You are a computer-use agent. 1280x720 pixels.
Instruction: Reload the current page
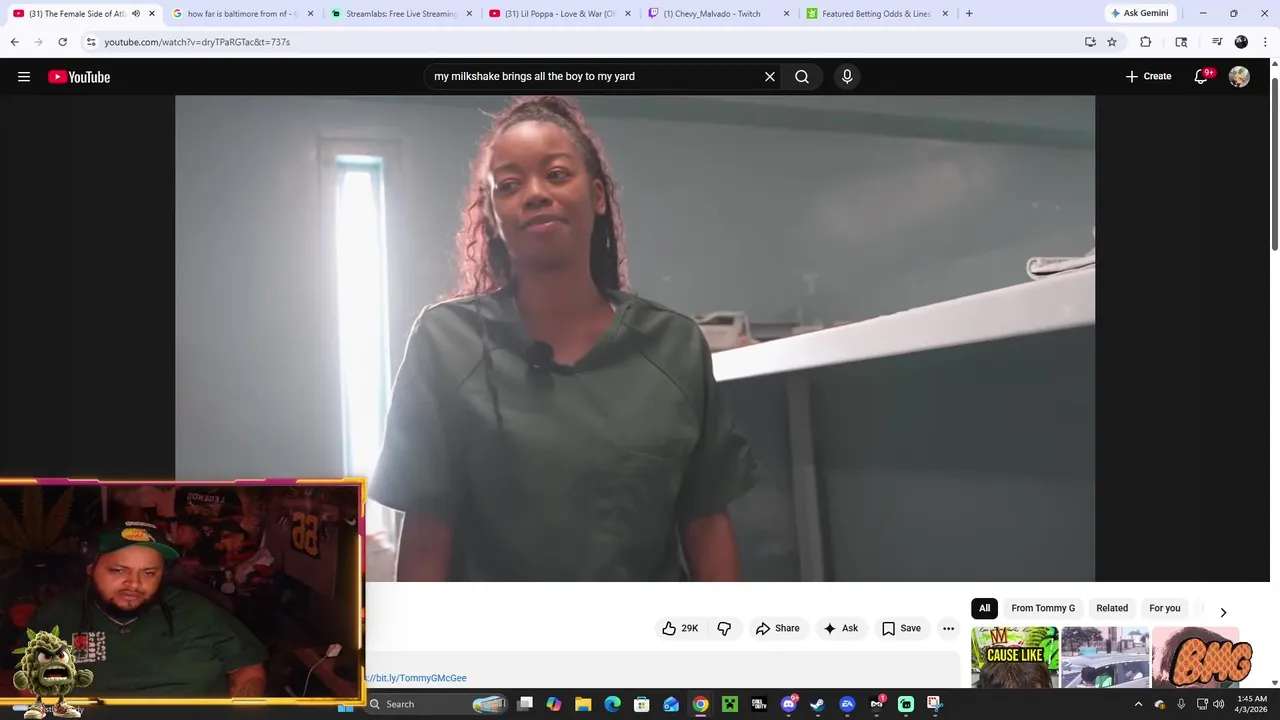point(62,42)
